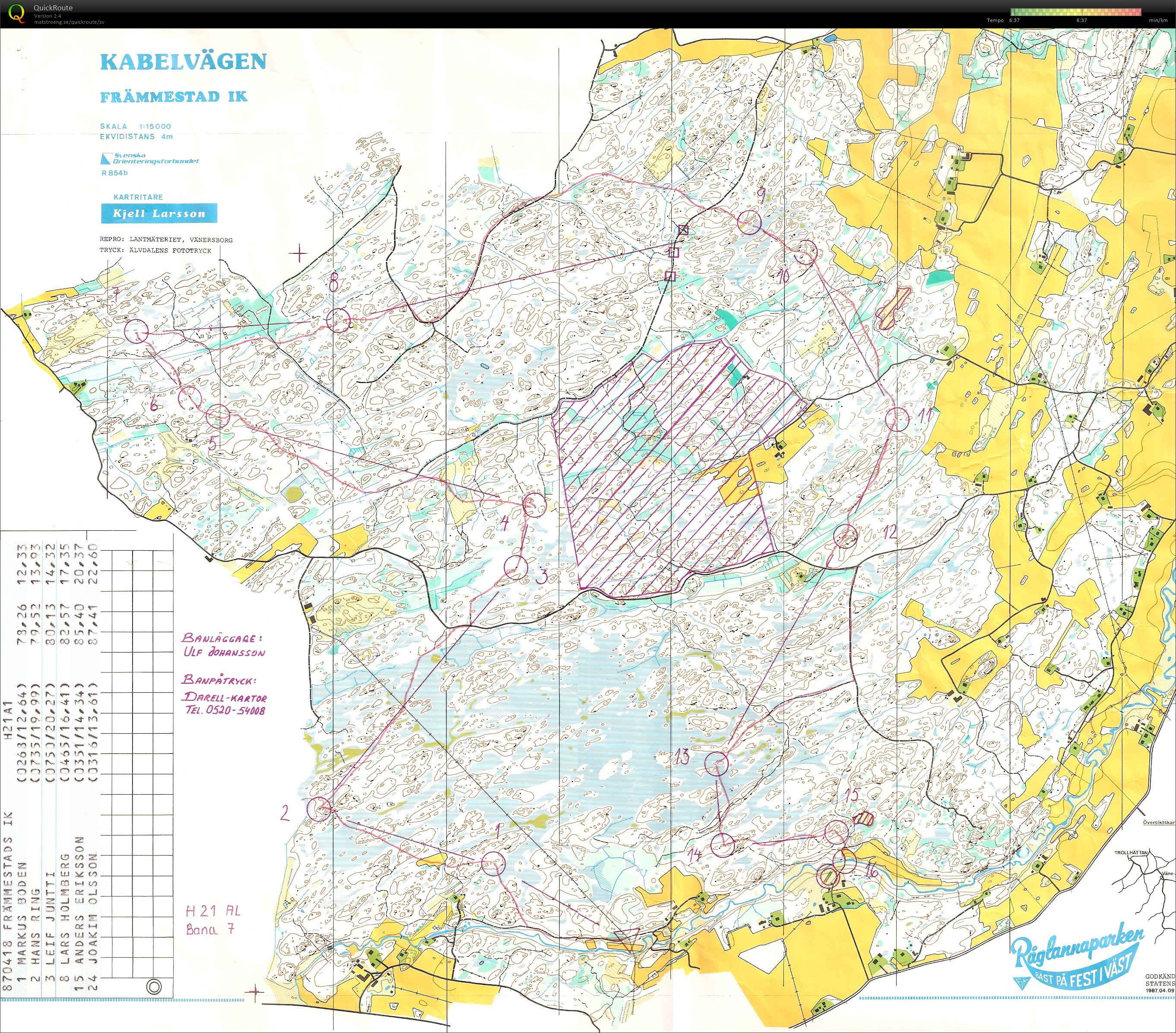Image resolution: width=1176 pixels, height=1033 pixels.
Task: Click the 'Ulf Johansson' name
Action: 224,652
